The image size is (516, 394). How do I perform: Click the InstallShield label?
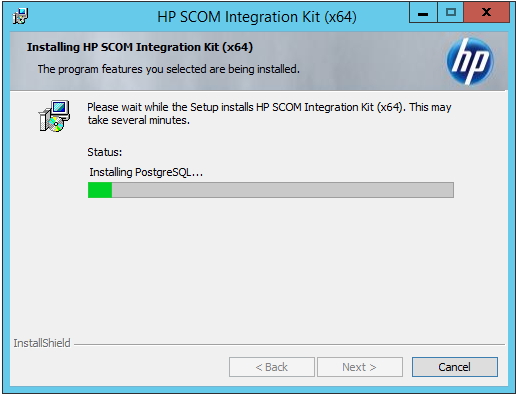tap(42, 343)
